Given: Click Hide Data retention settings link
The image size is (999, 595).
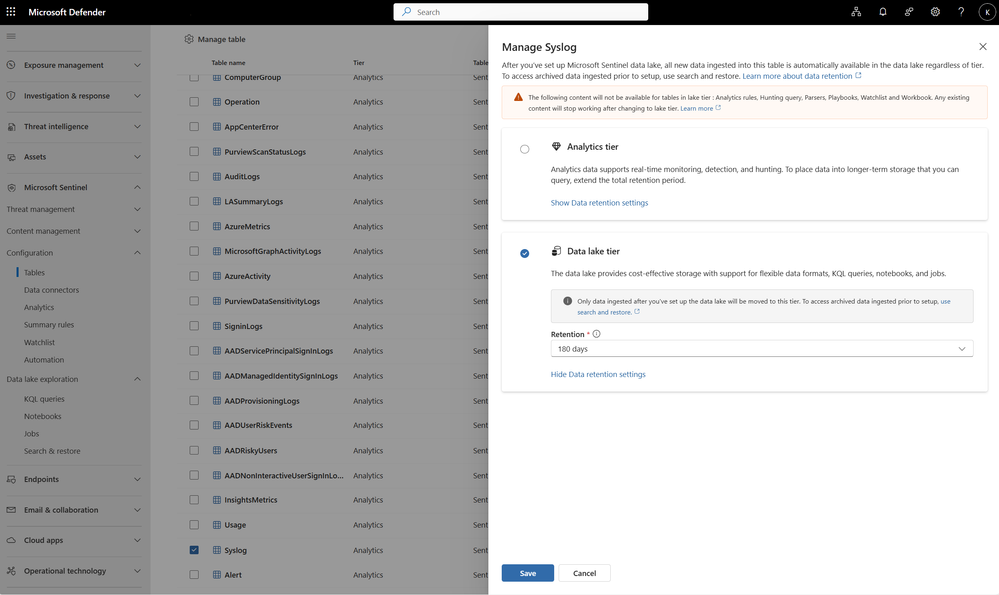Looking at the screenshot, I should point(598,374).
